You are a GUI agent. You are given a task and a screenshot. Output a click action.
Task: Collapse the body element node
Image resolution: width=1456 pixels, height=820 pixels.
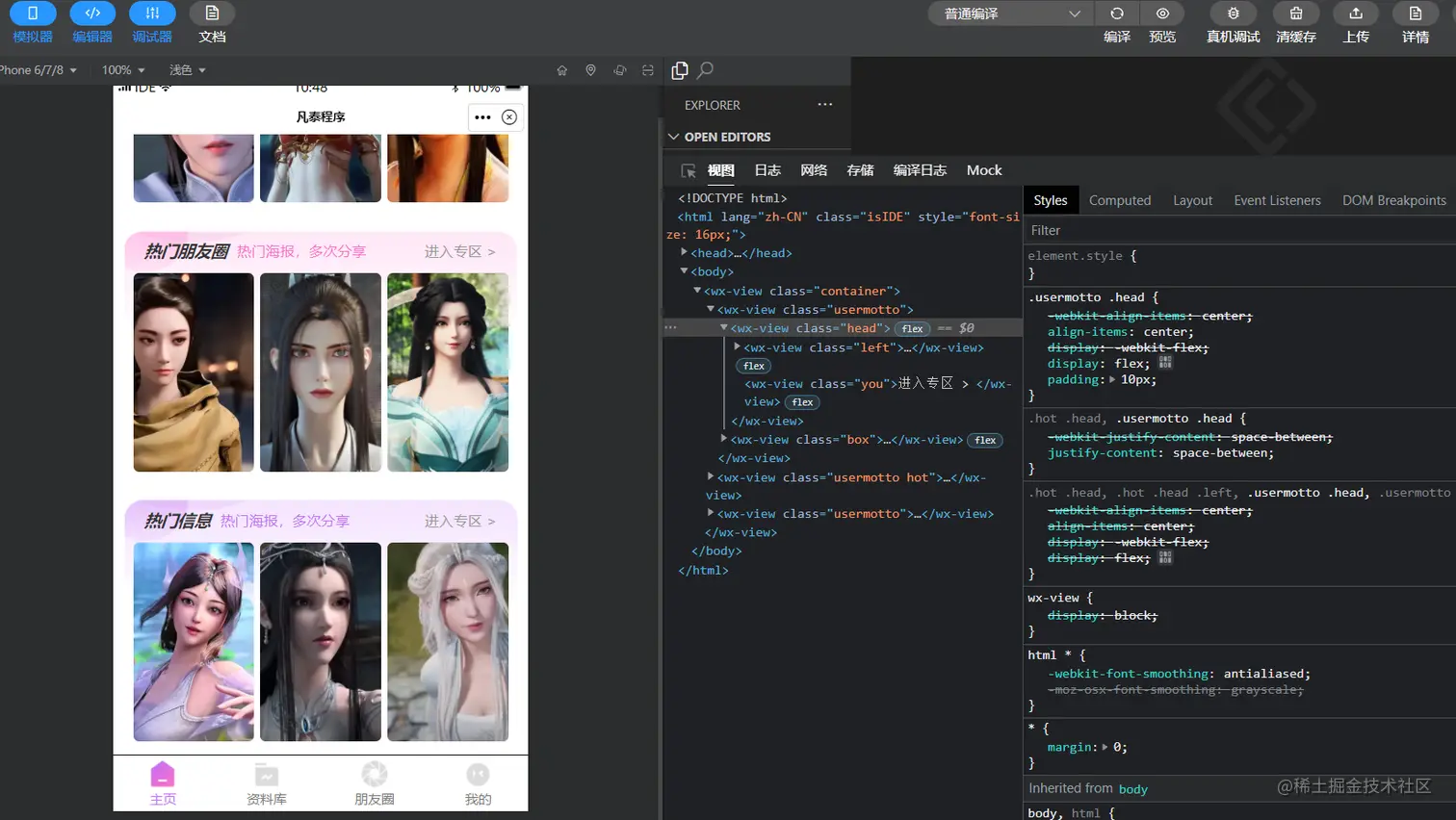(x=685, y=271)
